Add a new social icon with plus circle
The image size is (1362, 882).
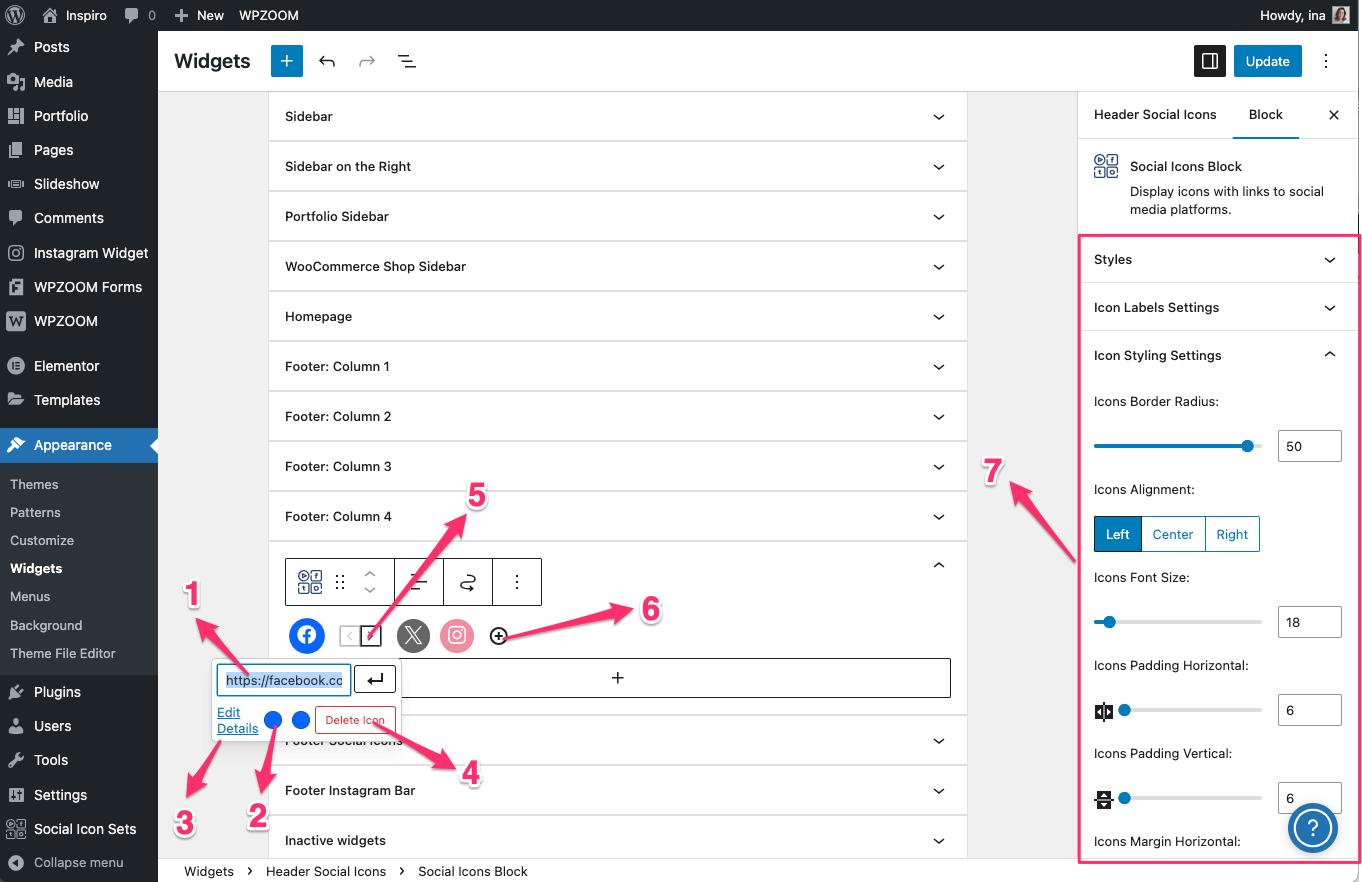pos(499,636)
